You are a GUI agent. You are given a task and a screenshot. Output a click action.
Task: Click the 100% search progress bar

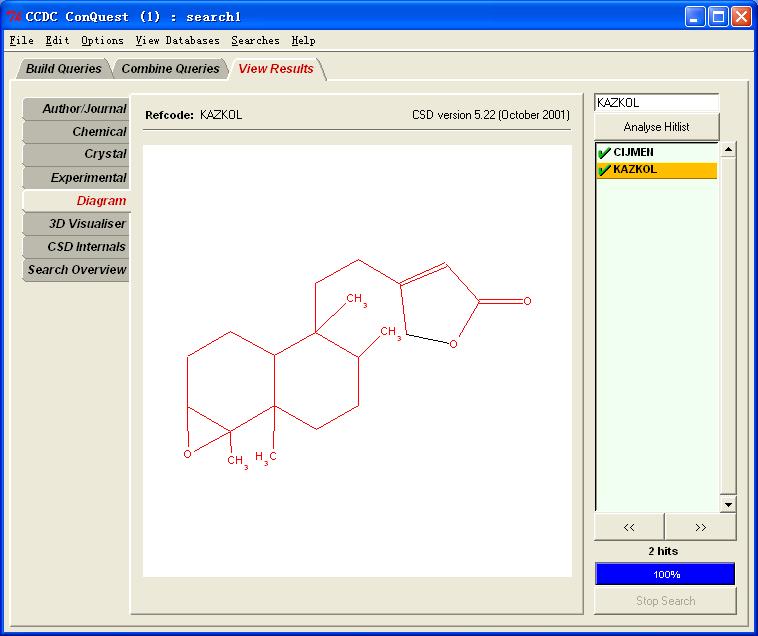click(665, 574)
